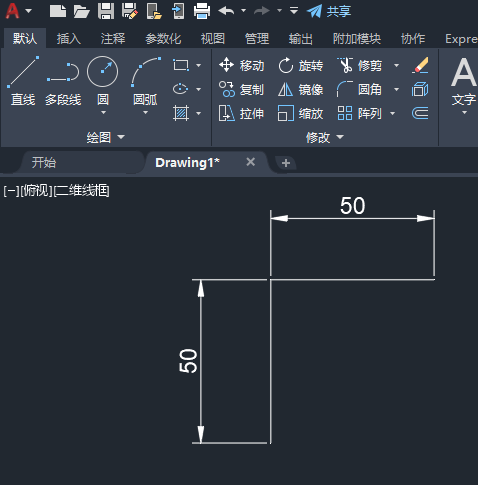Expand the 圆弧 arc options arrow
478x485 pixels.
(x=145, y=113)
